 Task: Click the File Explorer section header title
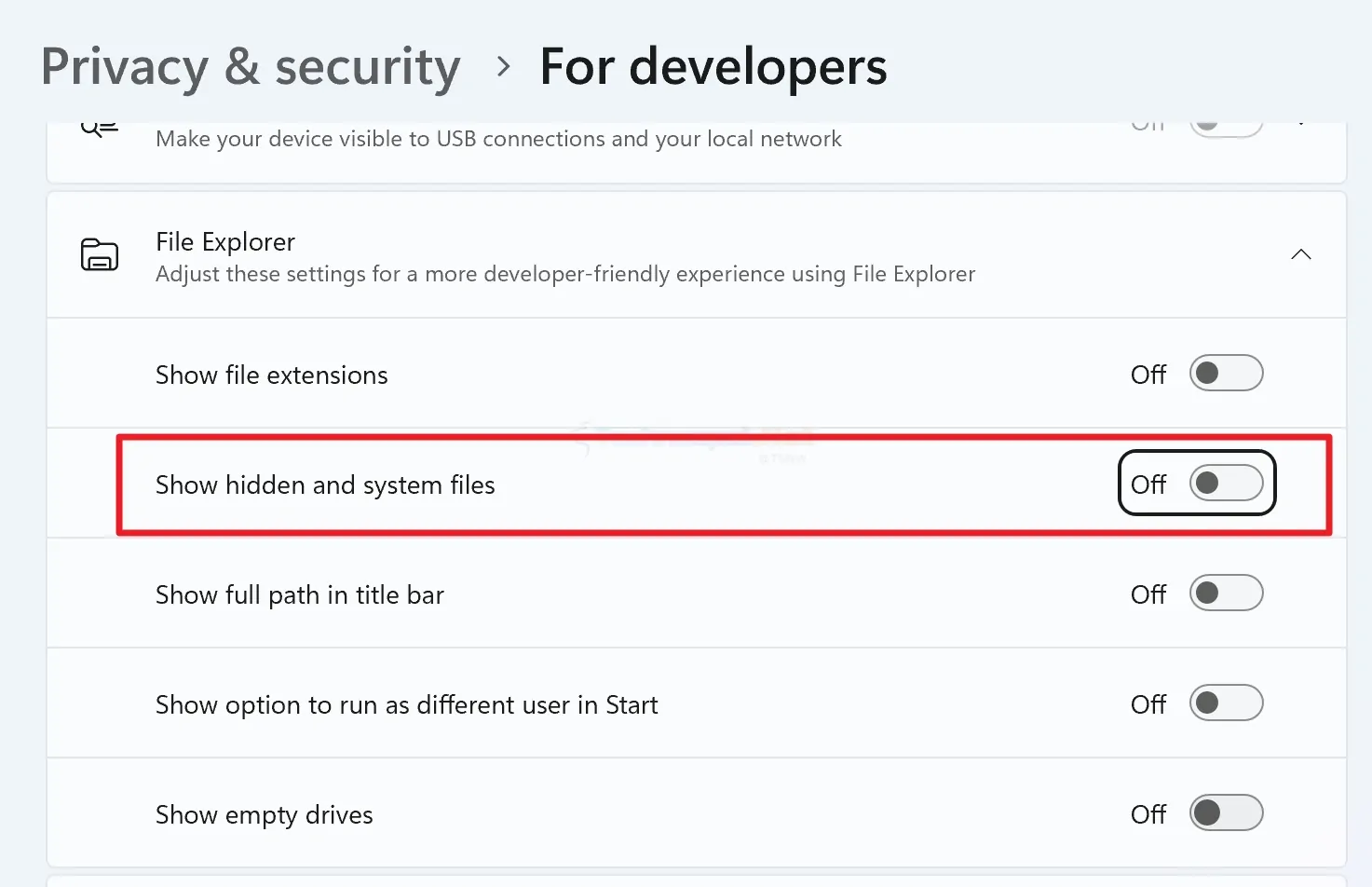click(225, 242)
